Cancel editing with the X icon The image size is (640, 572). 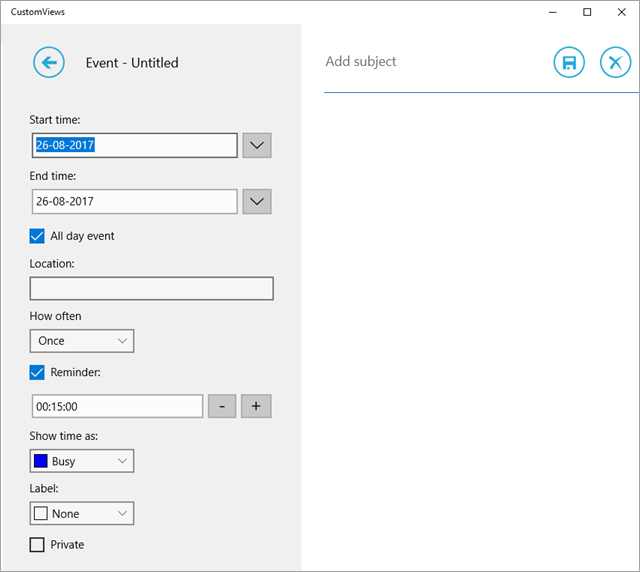[615, 62]
